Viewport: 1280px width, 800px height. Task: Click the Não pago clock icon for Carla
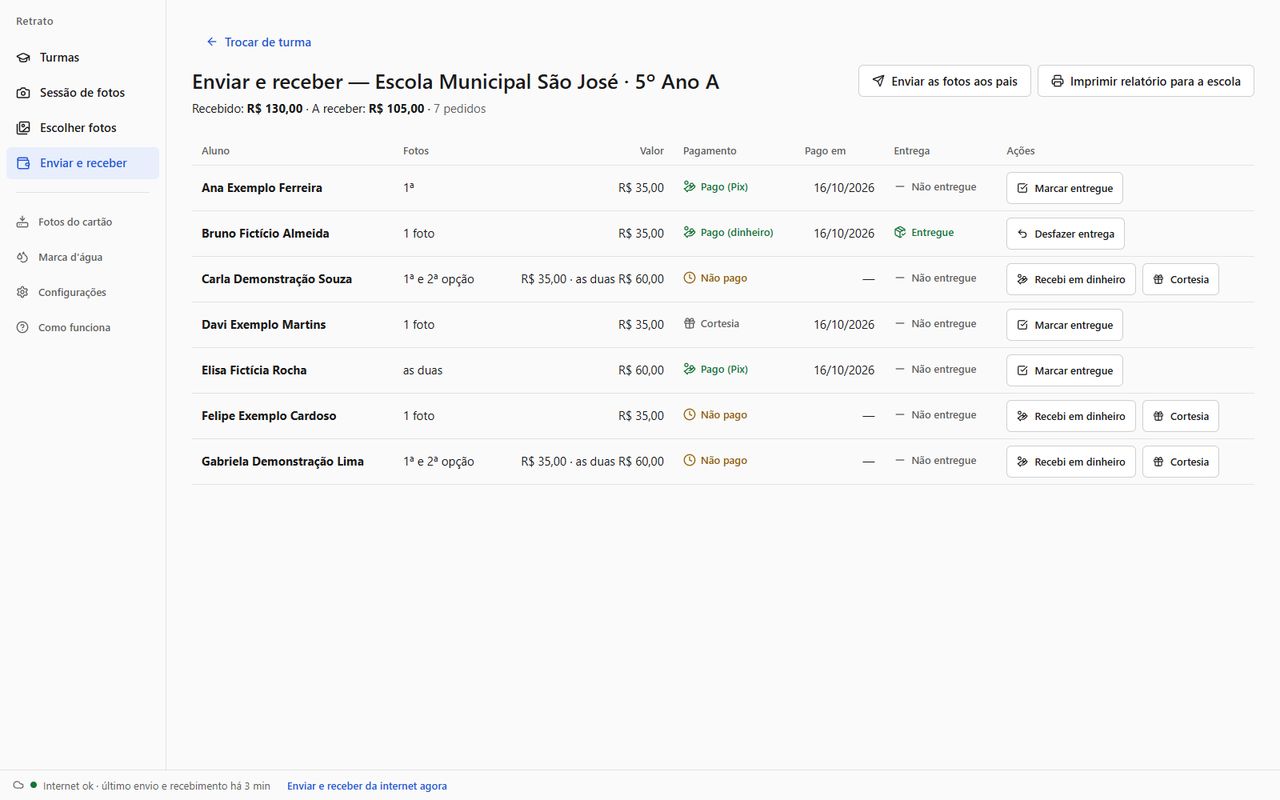(689, 278)
